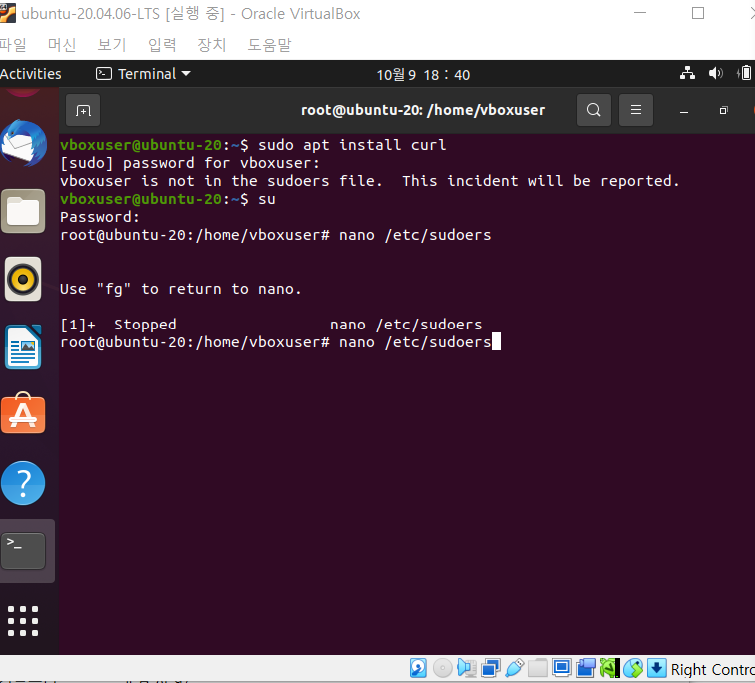Viewport: 755px width, 683px height.
Task: Open terminal hamburger menu
Action: (636, 110)
